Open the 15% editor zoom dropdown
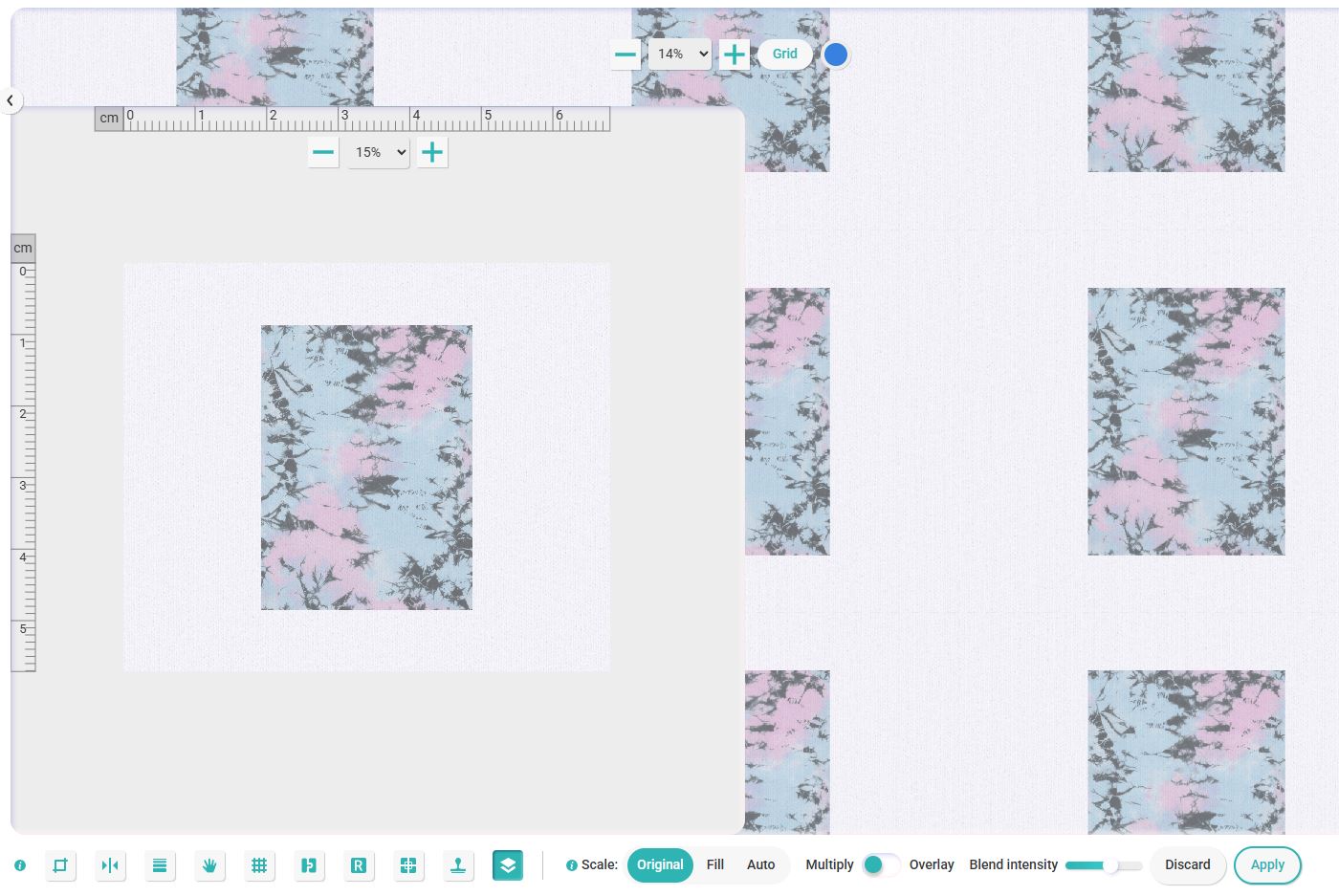This screenshot has height=896, width=1339. (379, 152)
